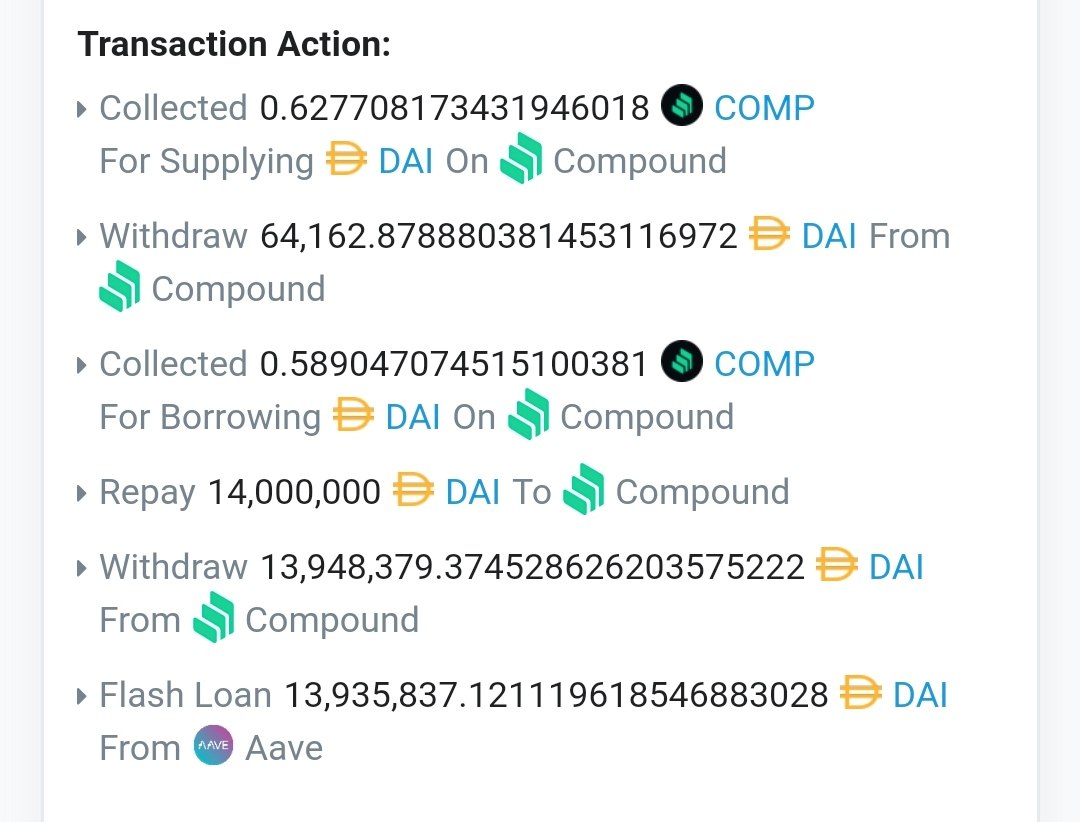Expand the Withdraw 13,948,379 DAI arrow
Viewport: 1080px width, 822px height.
click(x=81, y=568)
